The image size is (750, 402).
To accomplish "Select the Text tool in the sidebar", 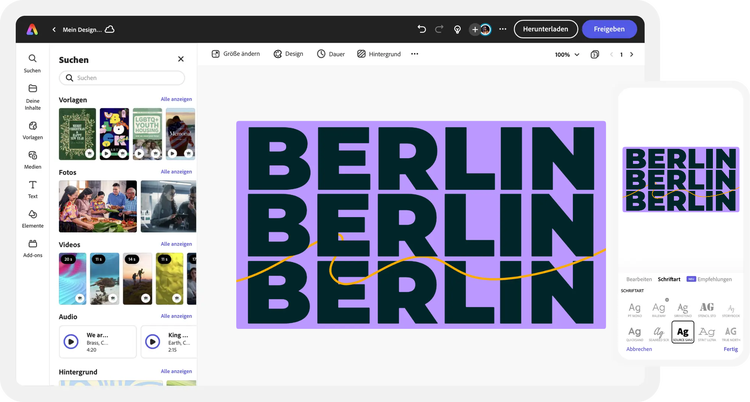I will [33, 189].
